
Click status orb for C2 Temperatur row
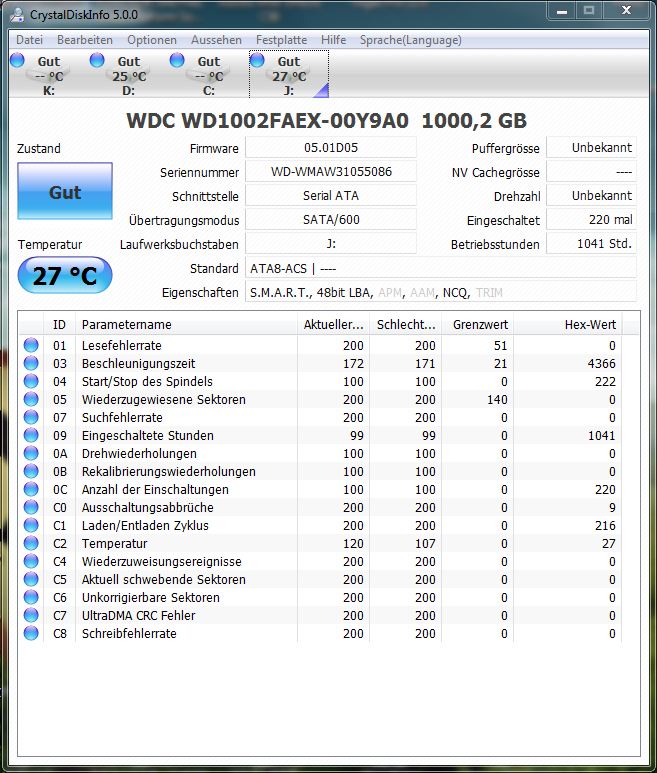(31, 543)
